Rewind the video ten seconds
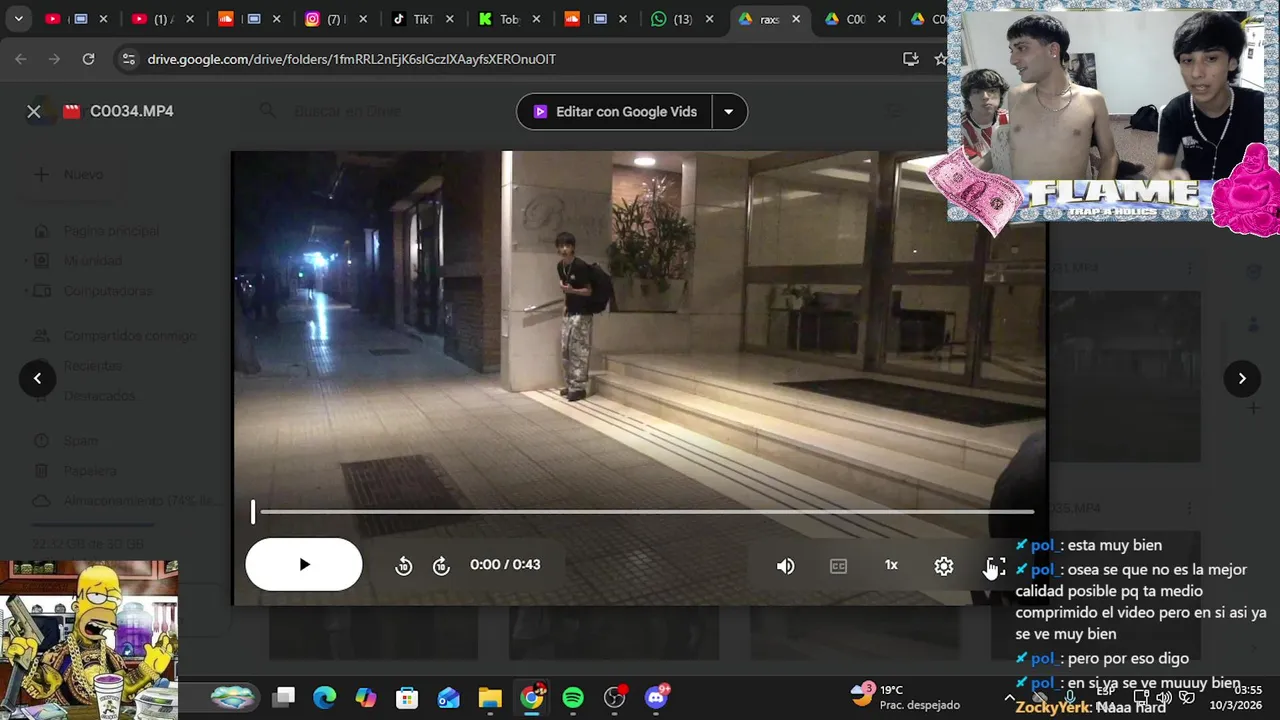 coord(404,566)
